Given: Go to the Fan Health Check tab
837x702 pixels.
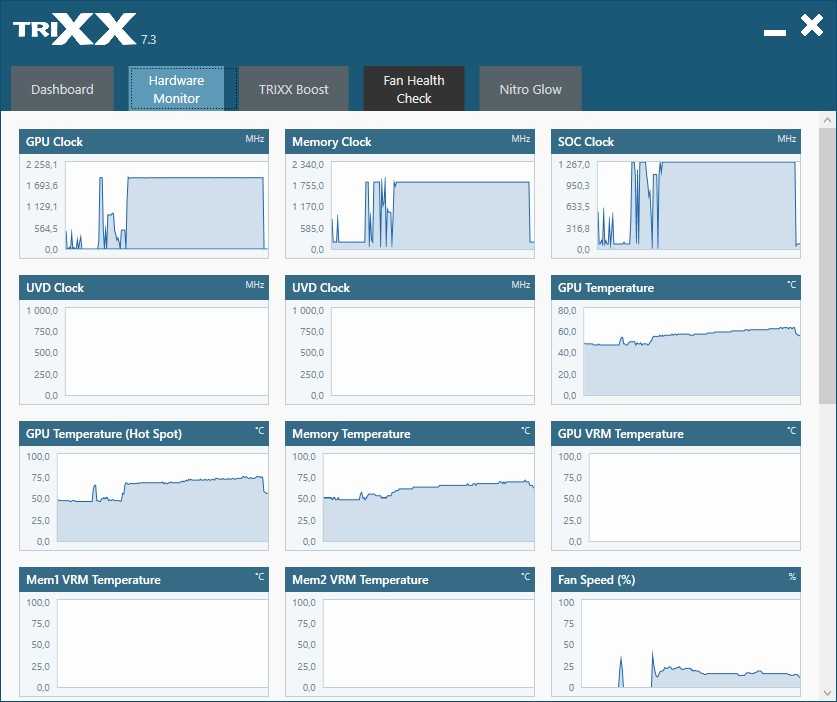Looking at the screenshot, I should (413, 89).
